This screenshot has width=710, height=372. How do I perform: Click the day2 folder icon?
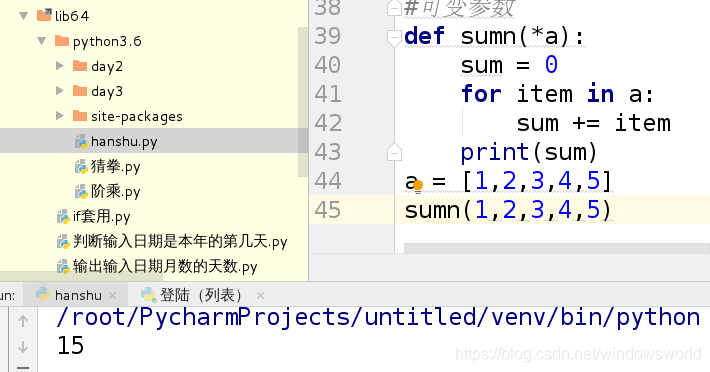coord(80,66)
